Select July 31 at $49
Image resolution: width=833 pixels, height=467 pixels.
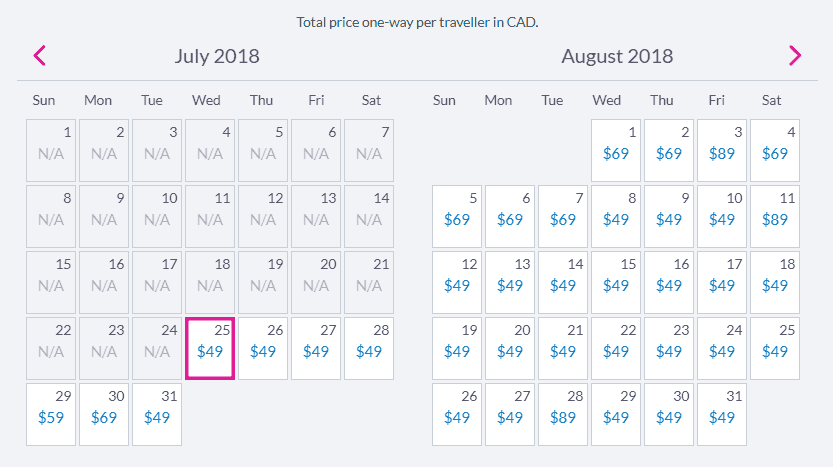click(x=157, y=414)
